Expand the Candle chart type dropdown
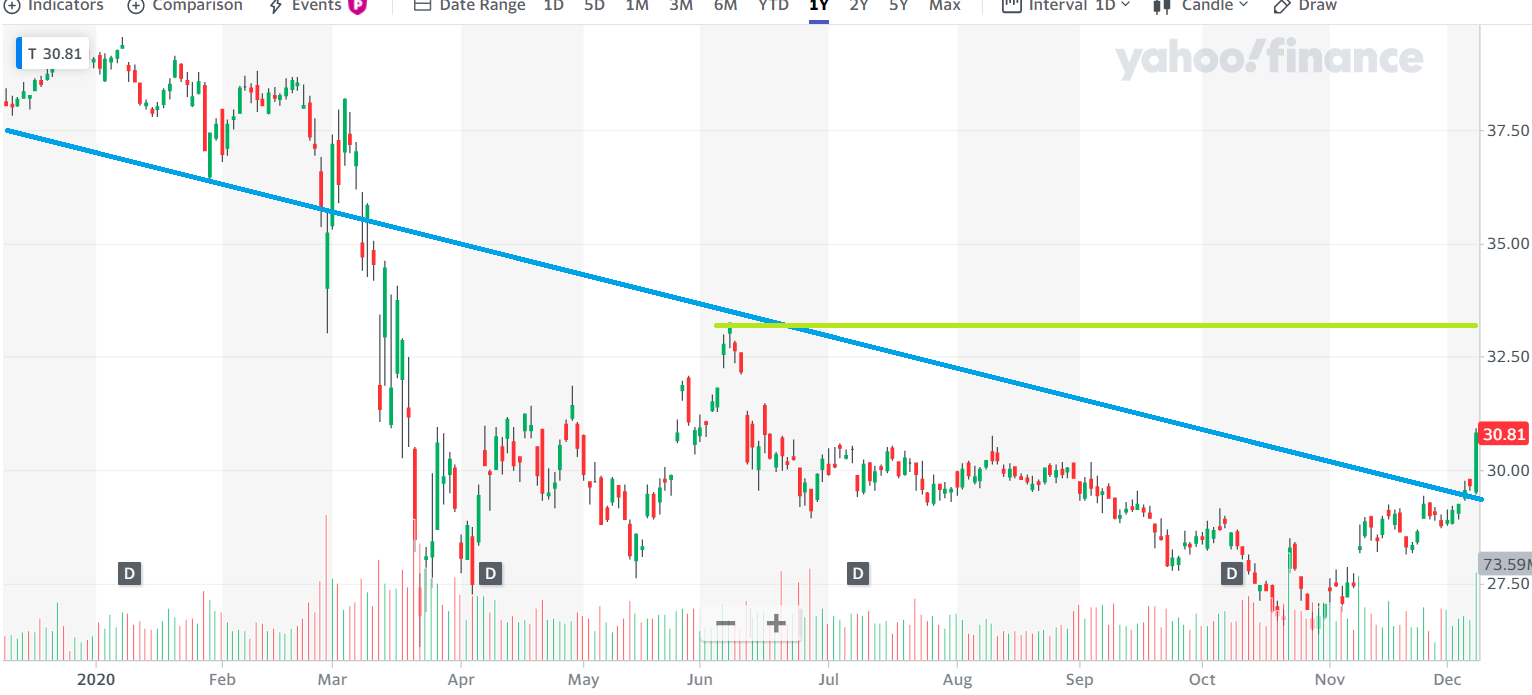Viewport: 1532px width, 695px height. pyautogui.click(x=1201, y=6)
